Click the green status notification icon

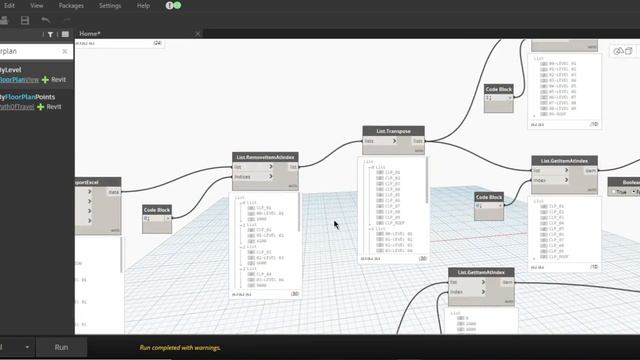click(x=178, y=5)
